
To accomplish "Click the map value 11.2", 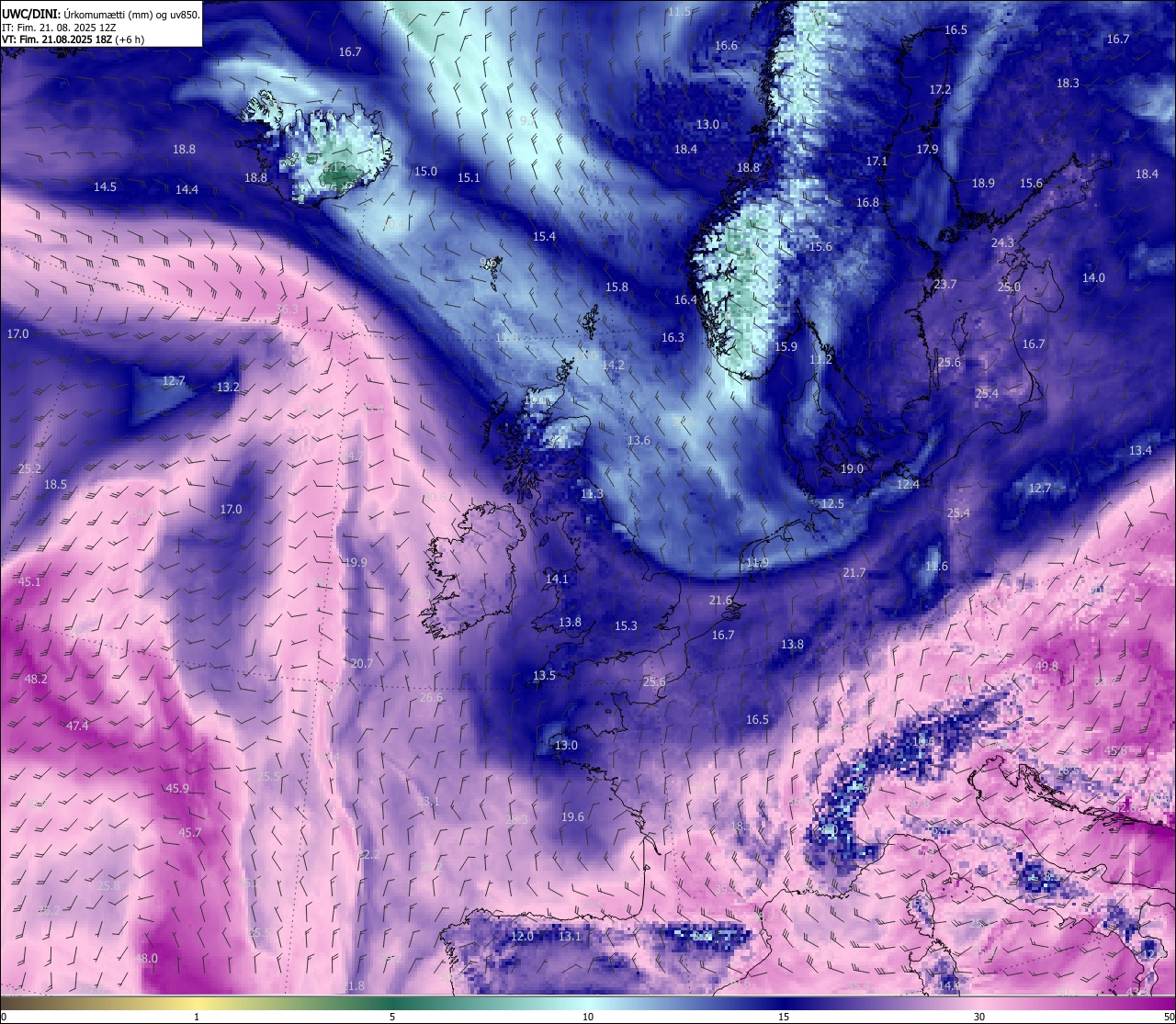I will click(820, 360).
